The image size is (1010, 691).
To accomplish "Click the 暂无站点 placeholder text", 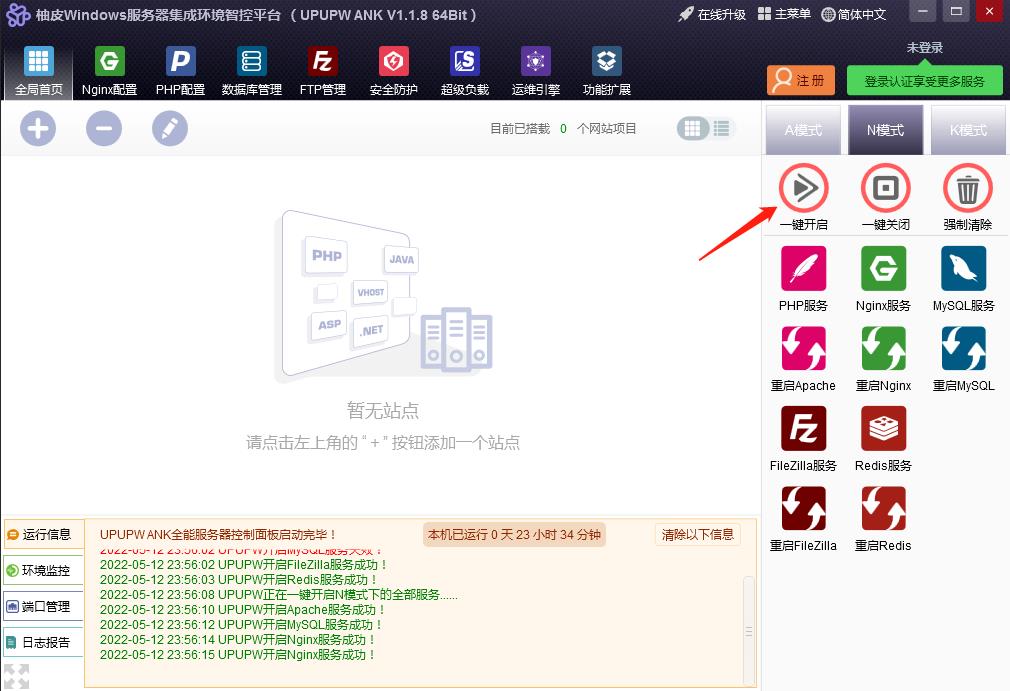I will pos(383,410).
